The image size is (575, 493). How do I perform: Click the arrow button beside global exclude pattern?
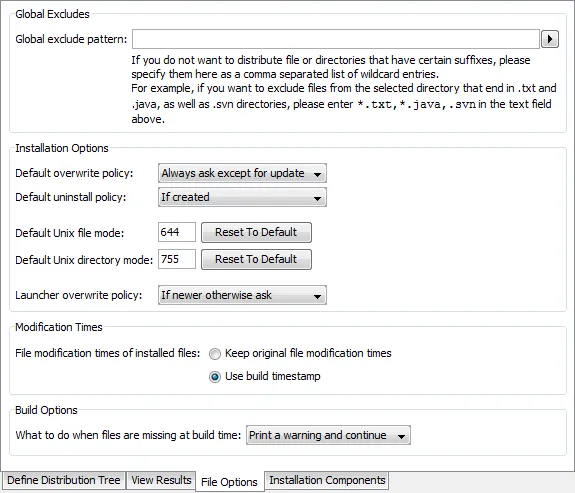(550, 39)
